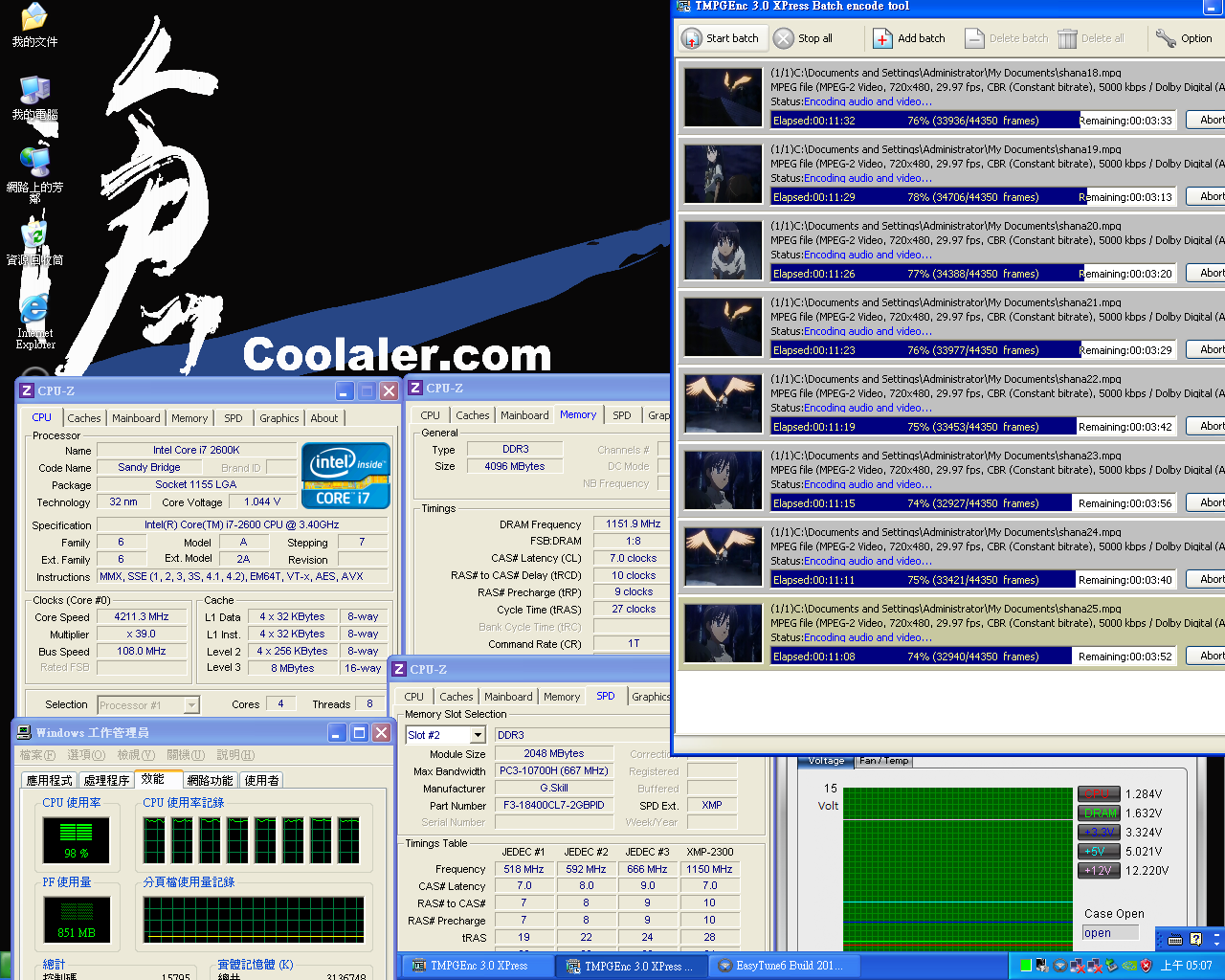Click shana24.mpg encoding progress bar
1225x980 pixels.
coord(973,579)
